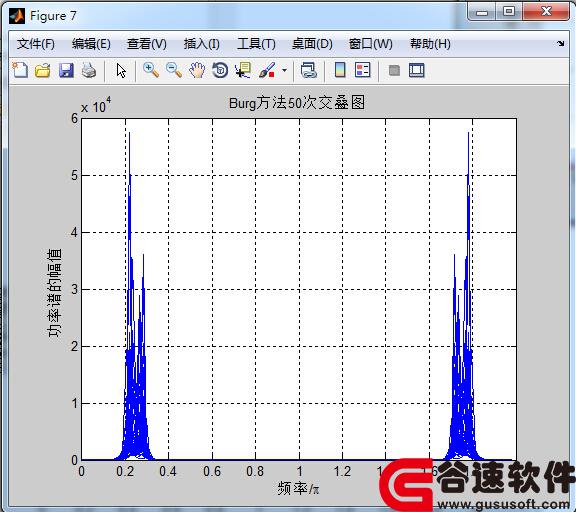
Task: Insert a legend using the toolbar icon
Action: point(363,70)
